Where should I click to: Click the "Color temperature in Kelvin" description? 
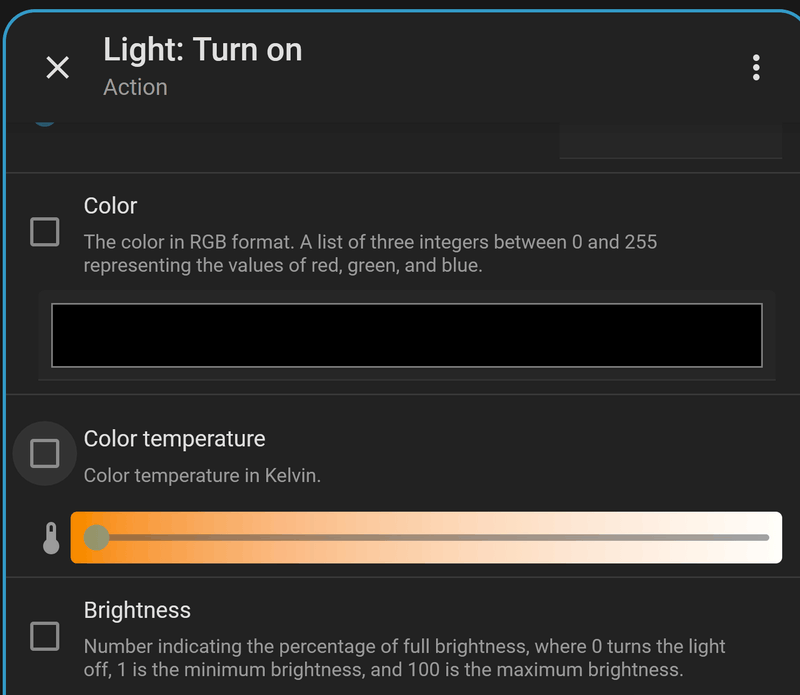[x=202, y=476]
